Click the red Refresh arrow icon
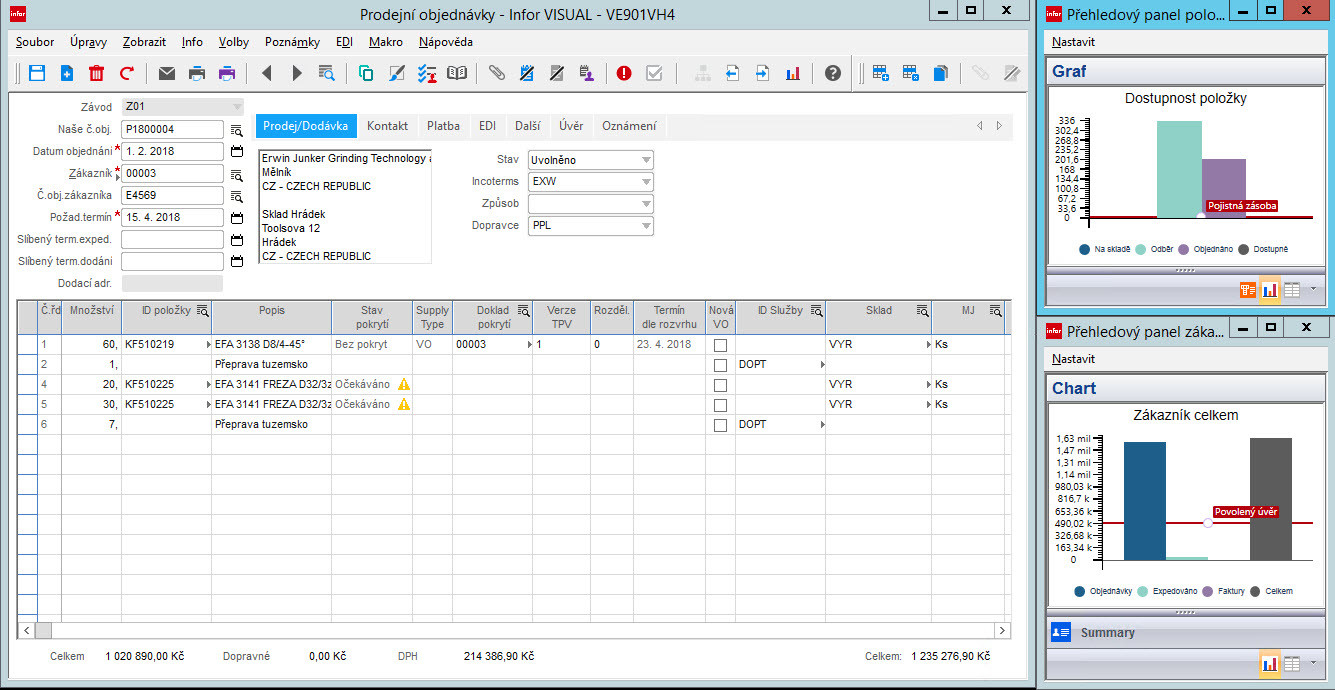The height and width of the screenshot is (690, 1335). 127,73
